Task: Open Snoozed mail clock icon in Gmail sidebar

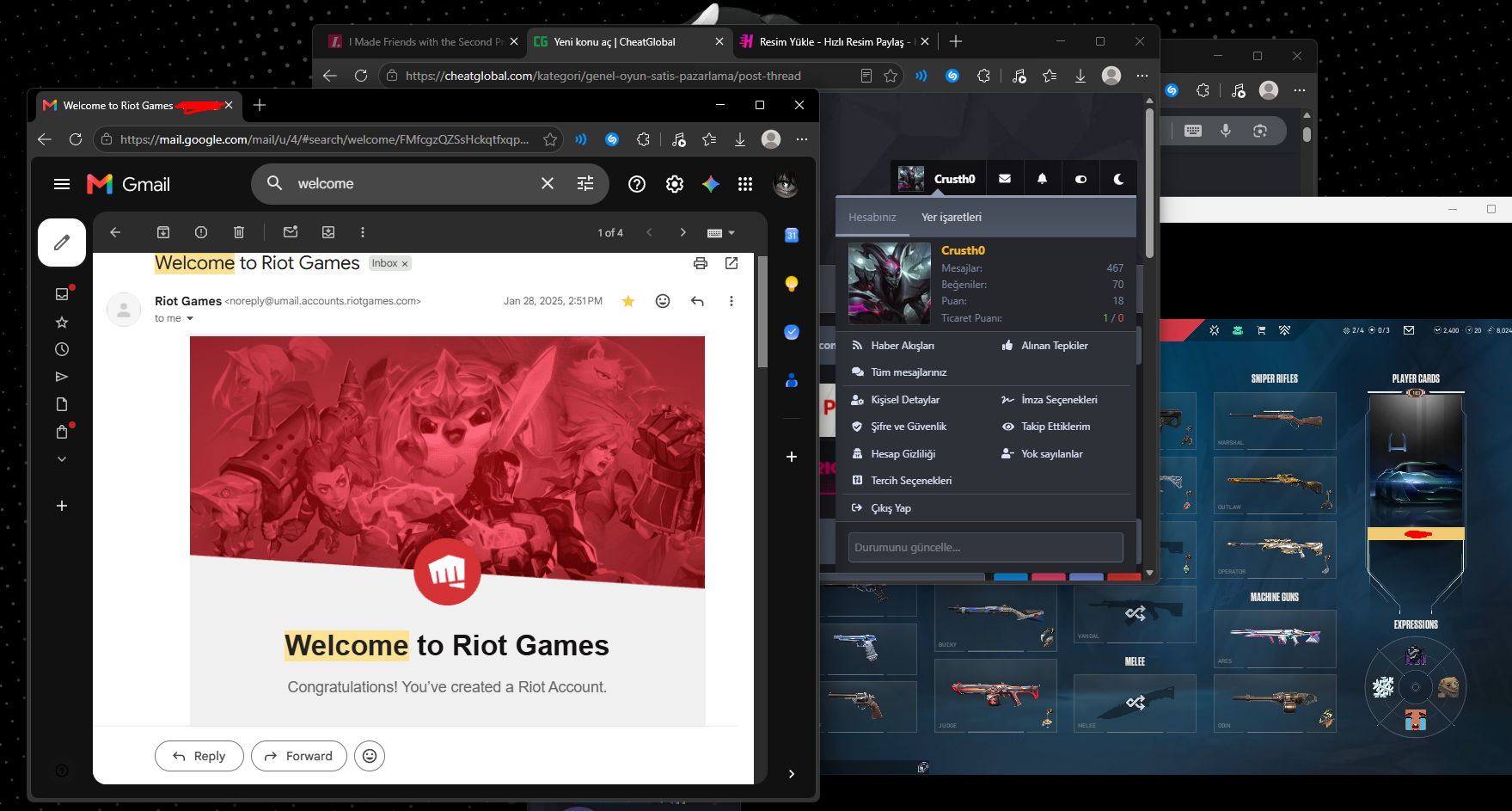Action: (x=62, y=349)
